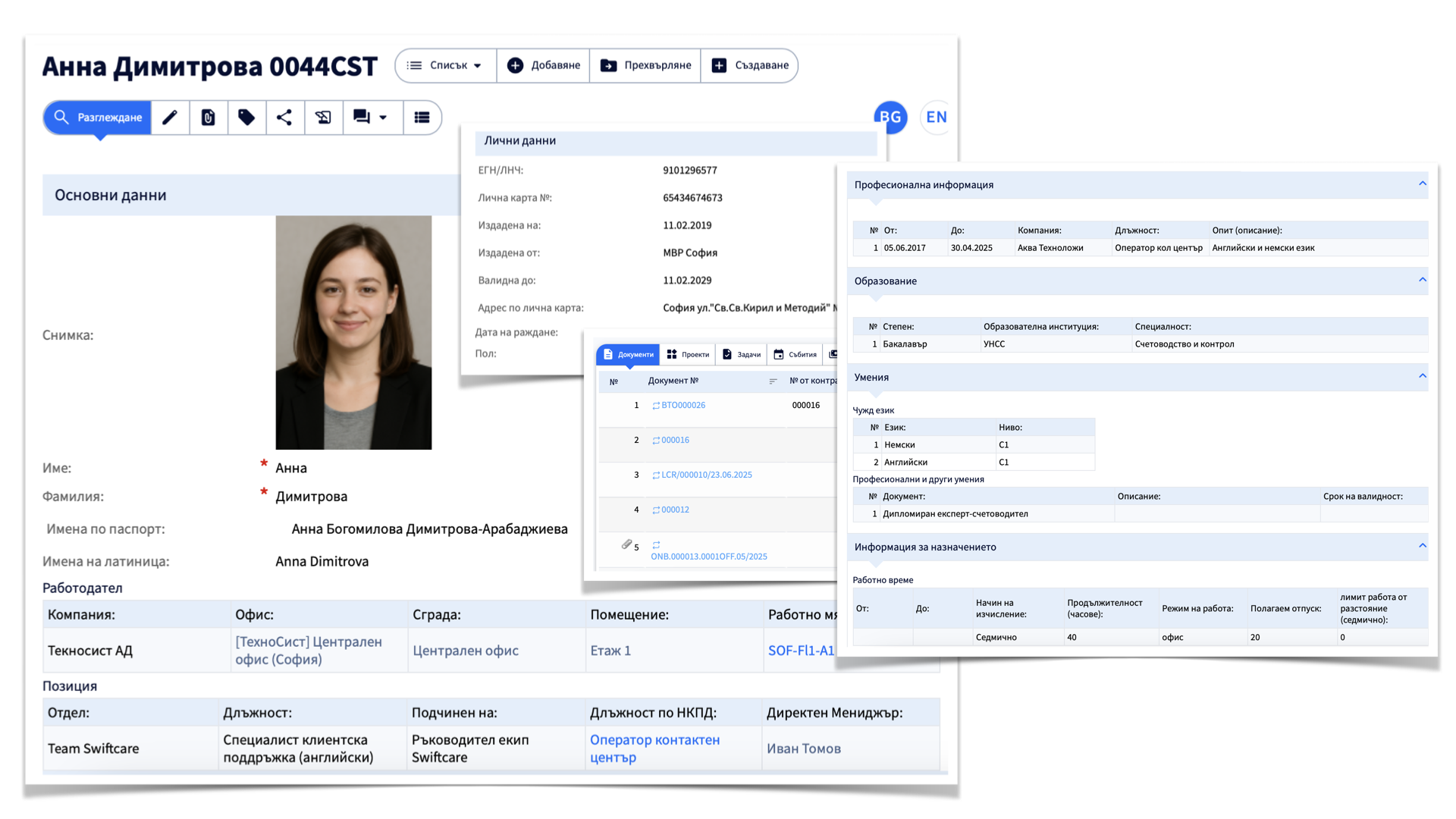Click the attachment file icon in toolbar

208,118
